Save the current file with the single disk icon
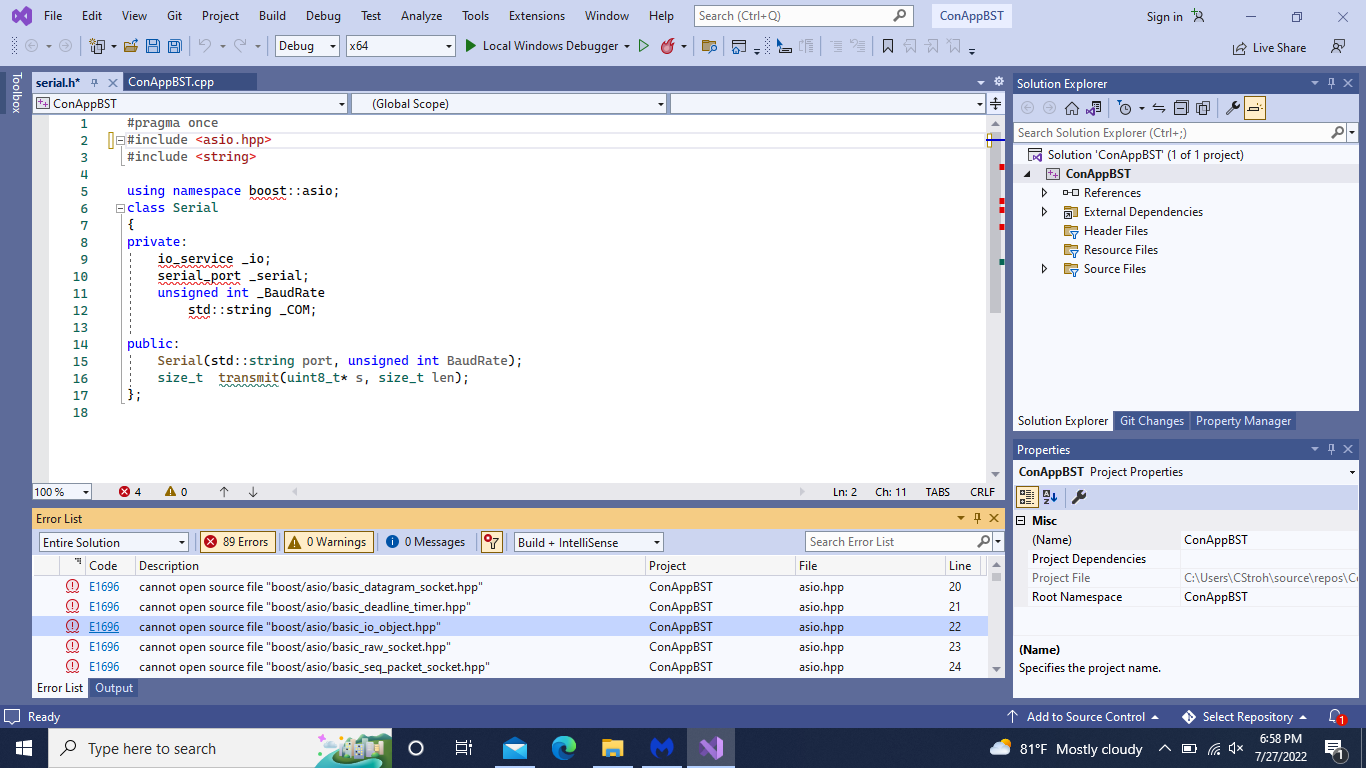 (153, 46)
